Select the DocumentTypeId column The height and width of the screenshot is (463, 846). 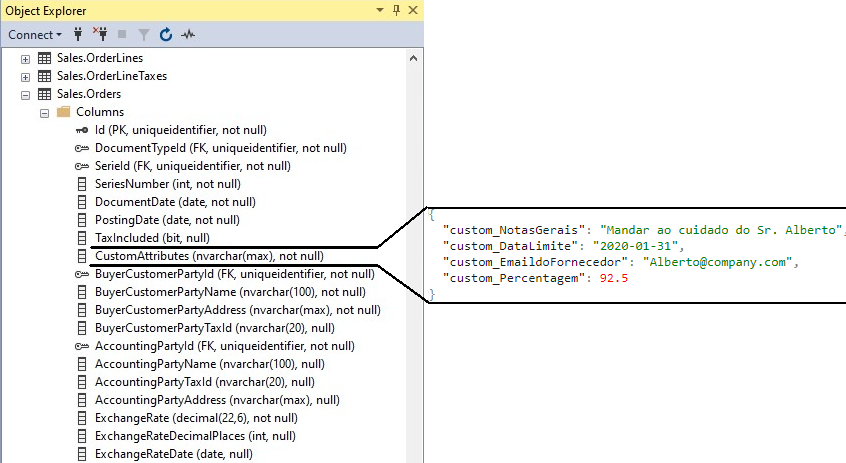point(221,148)
